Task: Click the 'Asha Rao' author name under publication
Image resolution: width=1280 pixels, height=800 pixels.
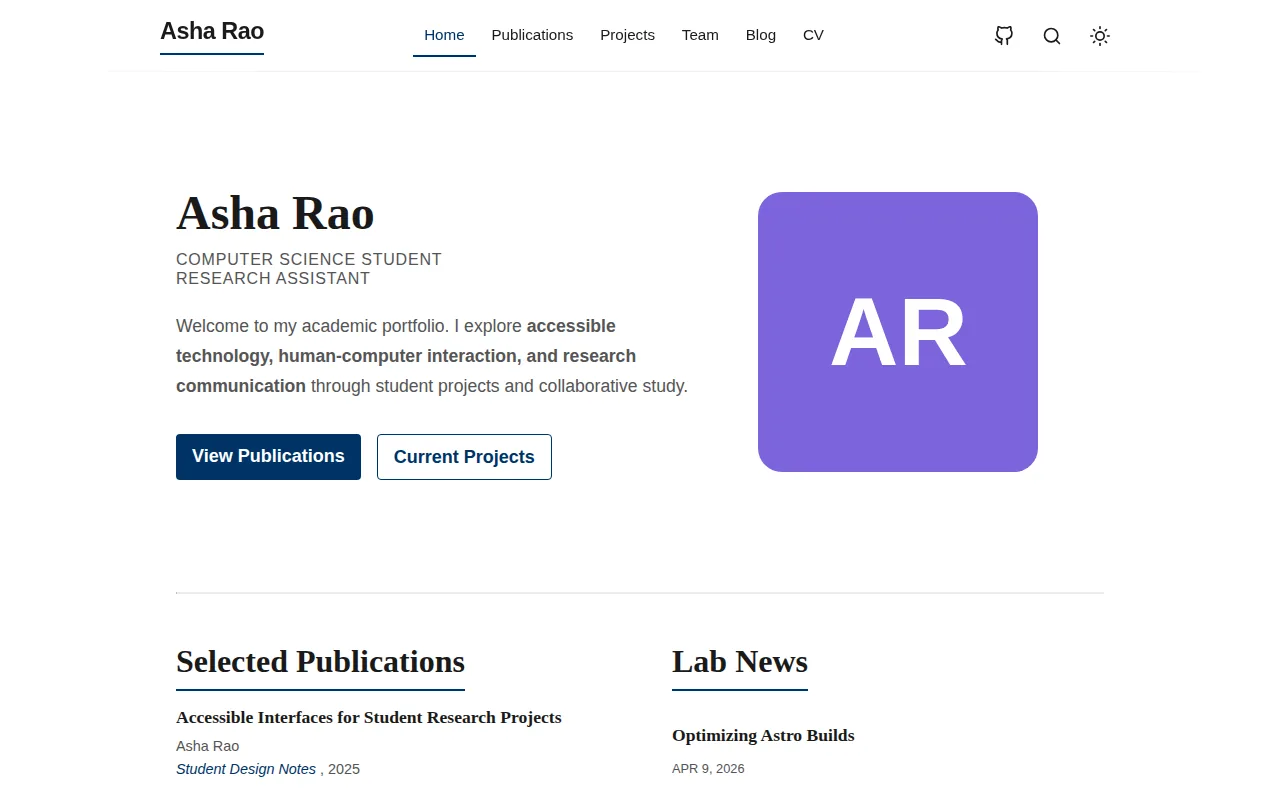Action: click(x=207, y=746)
